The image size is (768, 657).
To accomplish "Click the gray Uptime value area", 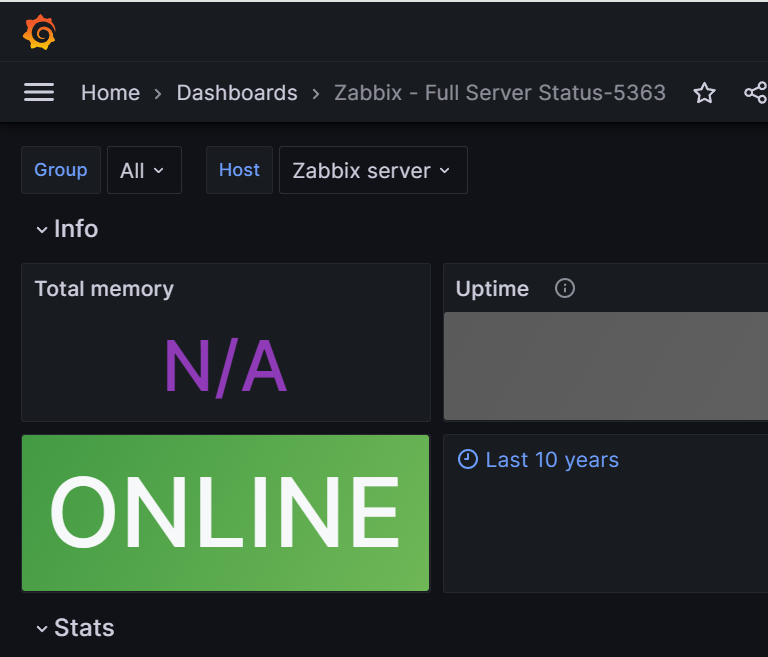I will [x=606, y=366].
